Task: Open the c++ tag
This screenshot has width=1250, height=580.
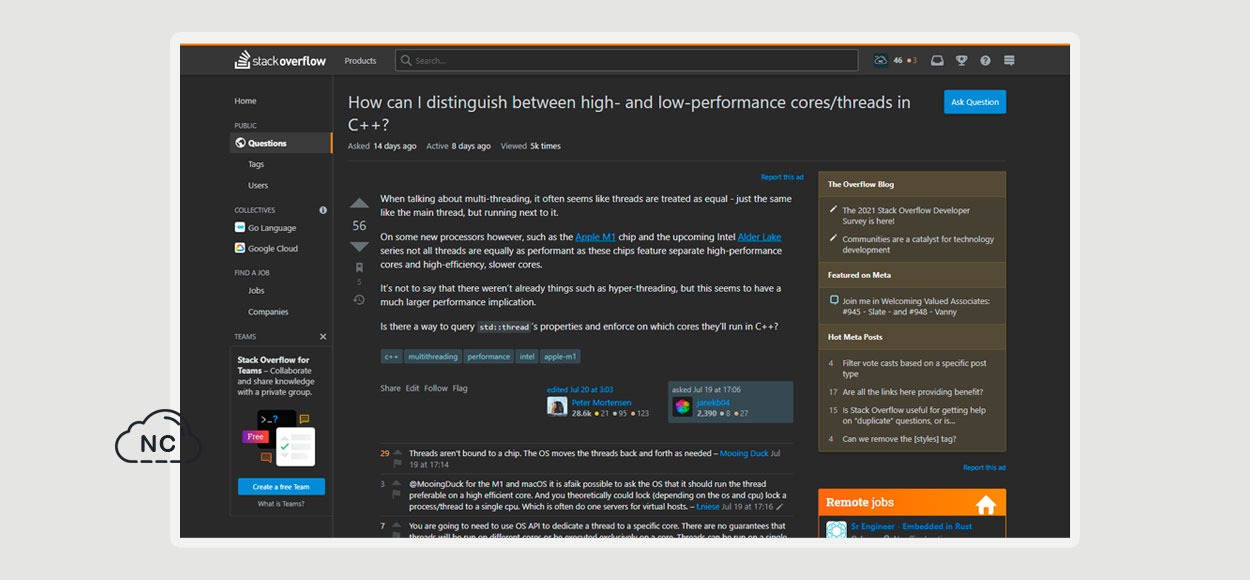Action: pos(391,356)
